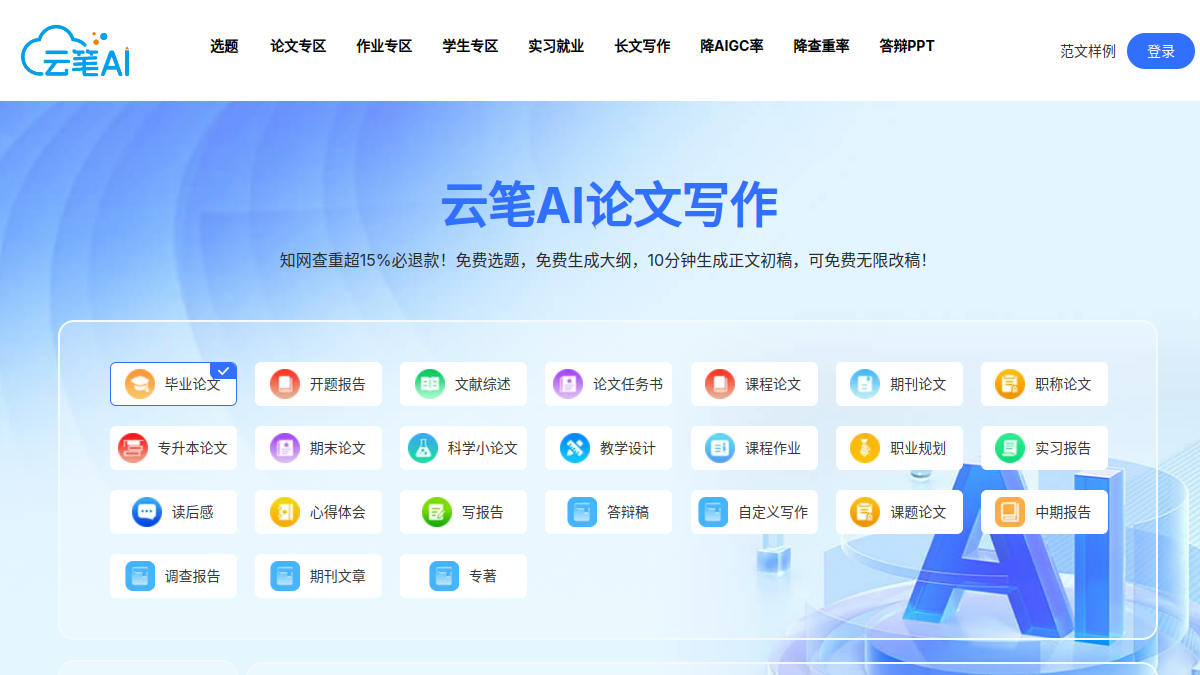
Task: Click the 开题报告 red book icon
Action: click(x=285, y=384)
